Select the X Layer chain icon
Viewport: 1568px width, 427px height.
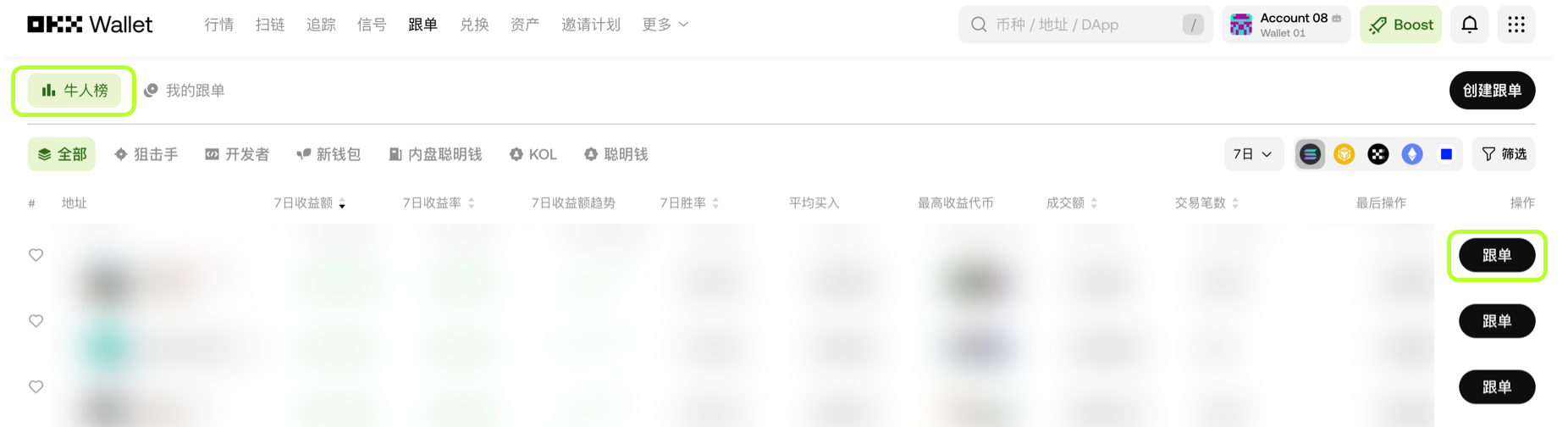(x=1378, y=154)
